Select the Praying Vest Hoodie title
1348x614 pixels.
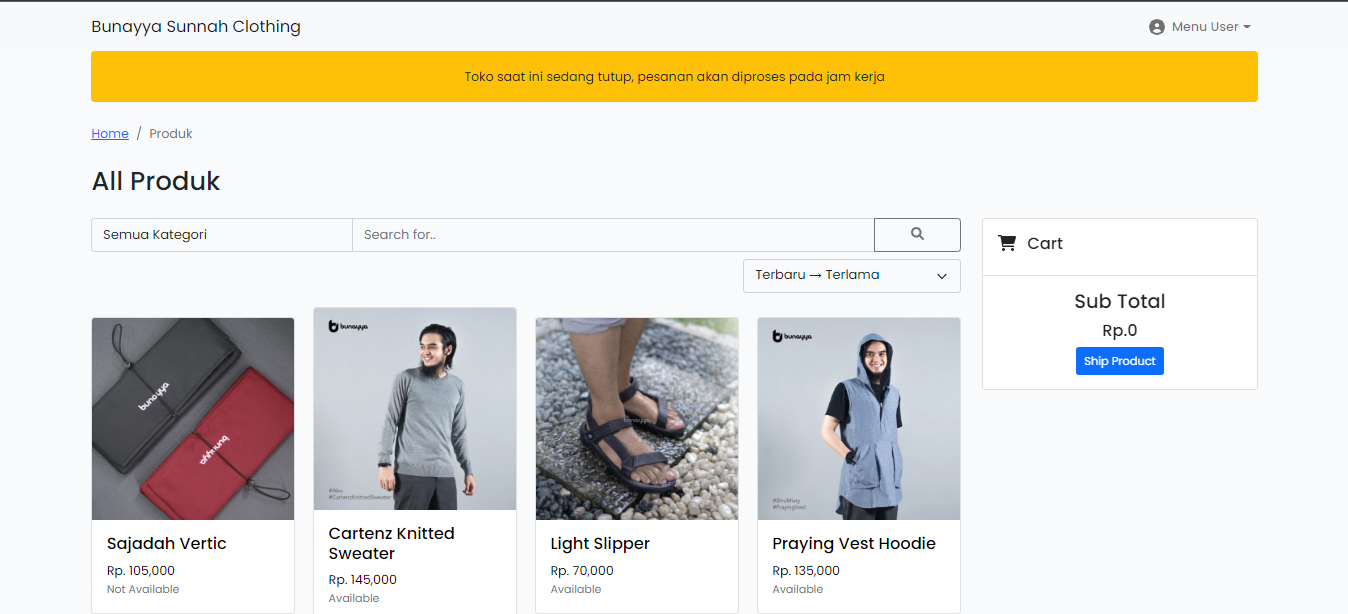(x=854, y=544)
